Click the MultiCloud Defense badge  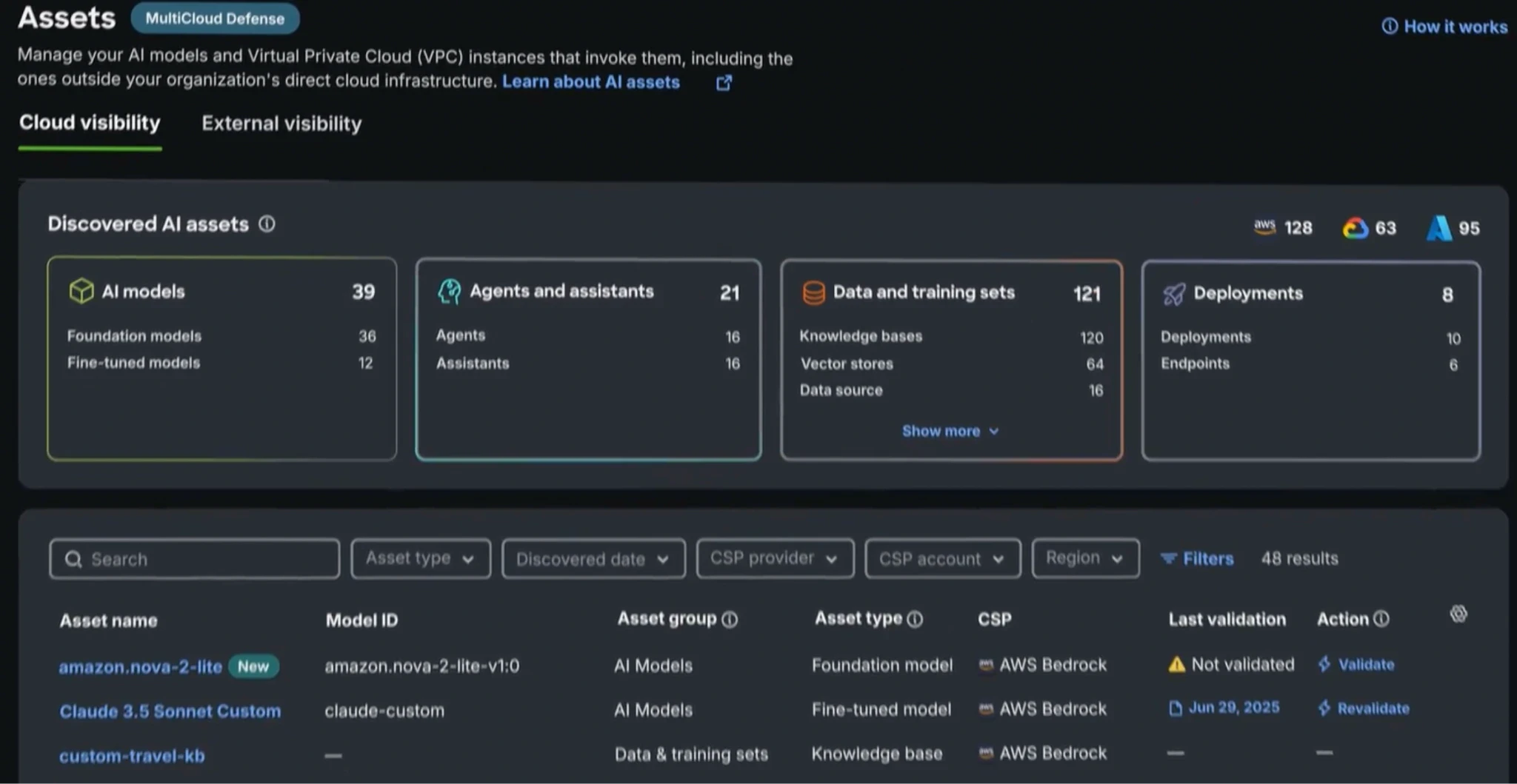point(215,19)
